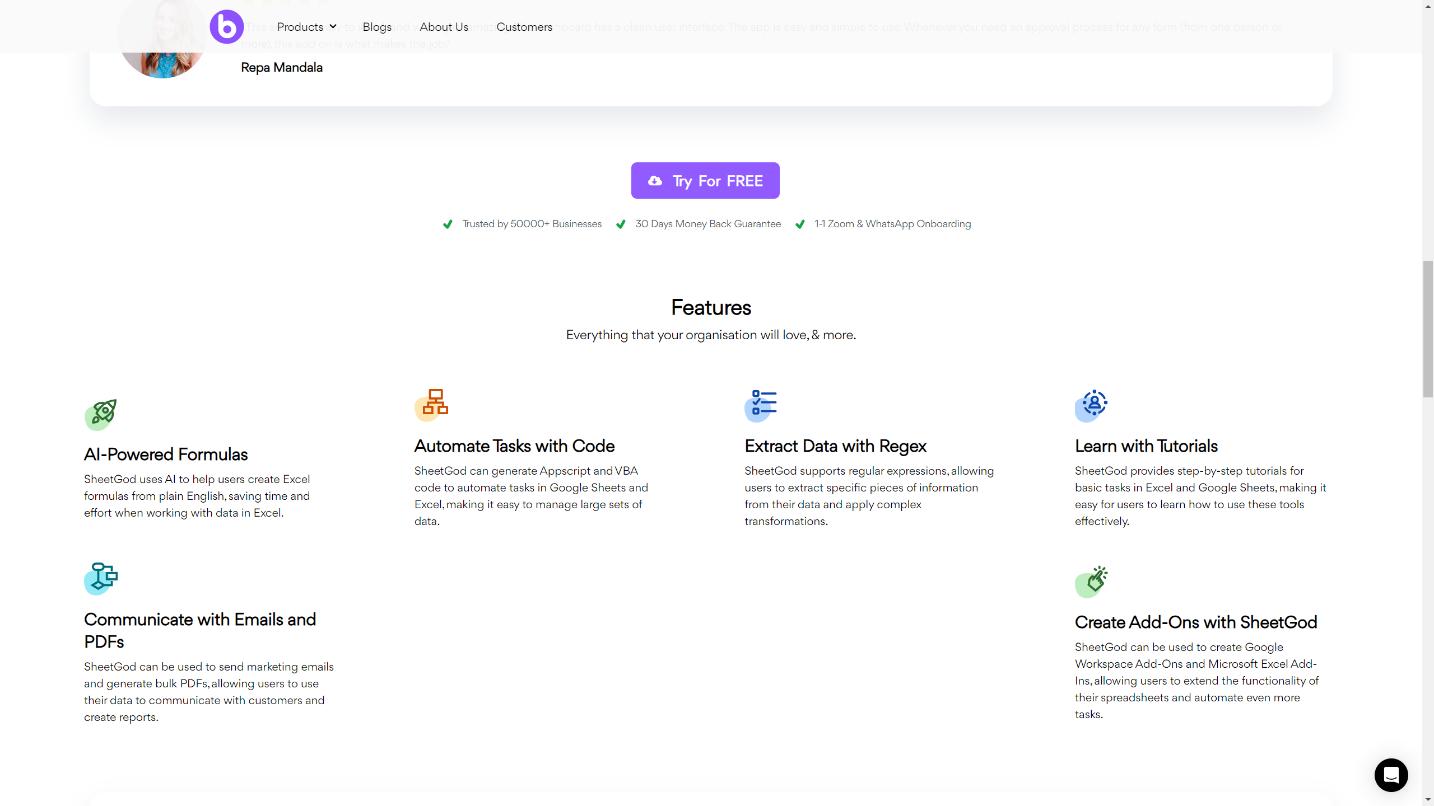Screen dimensions: 1434x806
Task: Click the 'Create Add-Ons with SheetGod' heading
Action: click(x=1196, y=622)
